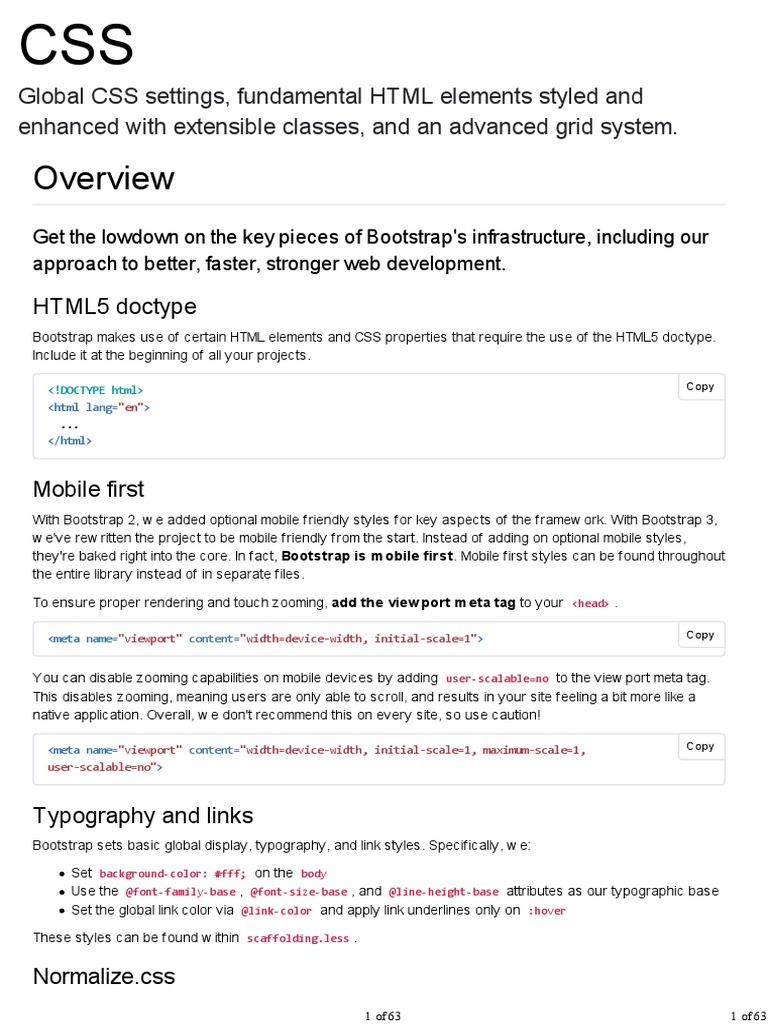
Task: Select the @font-size-base variable
Action: tap(298, 892)
